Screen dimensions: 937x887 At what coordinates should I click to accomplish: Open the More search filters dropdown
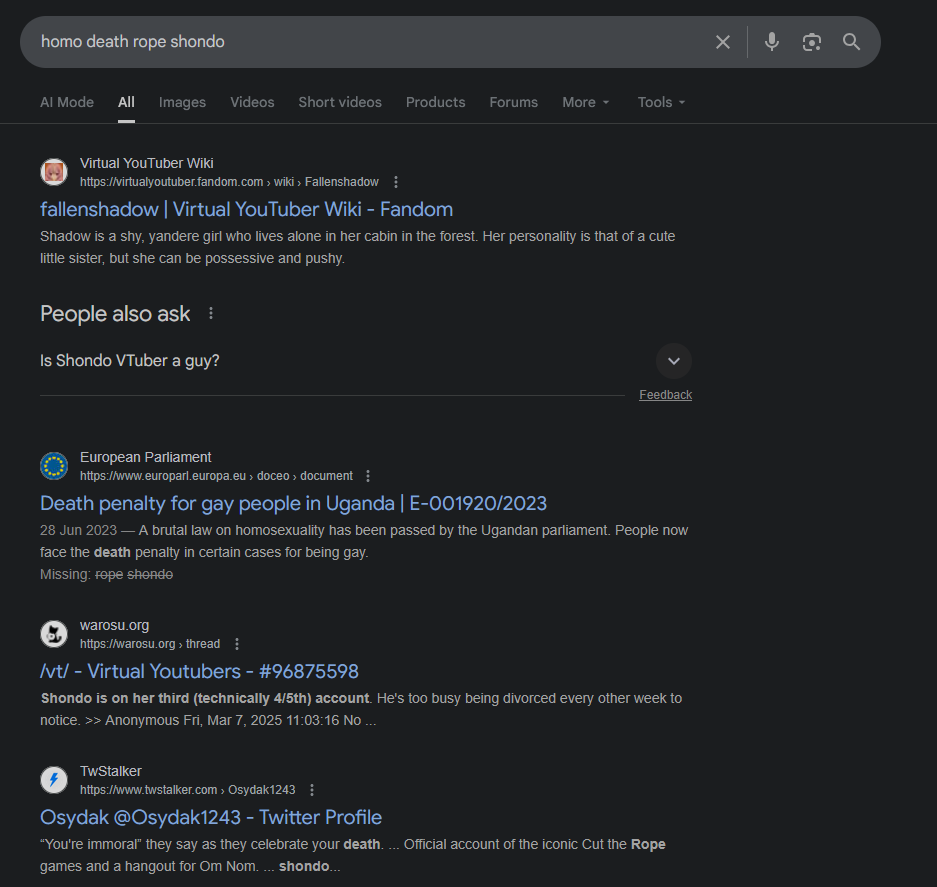[585, 102]
